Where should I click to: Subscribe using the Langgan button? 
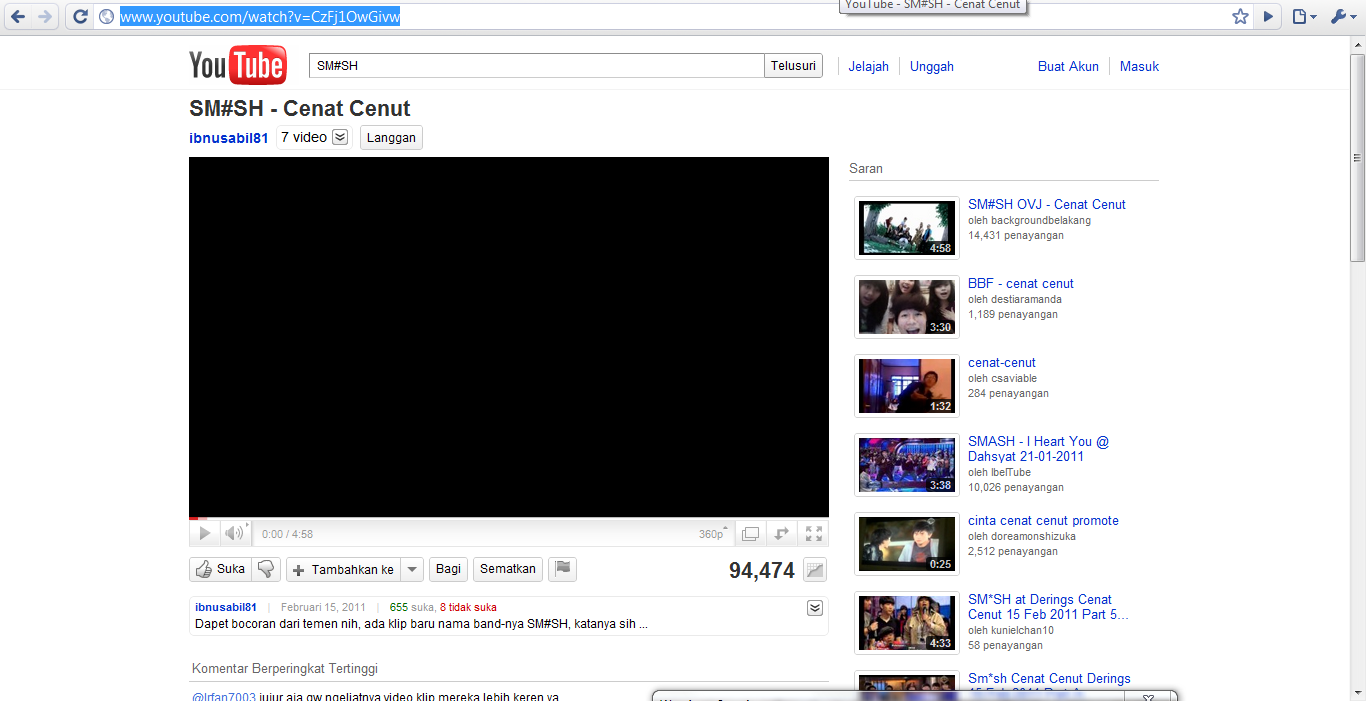391,138
